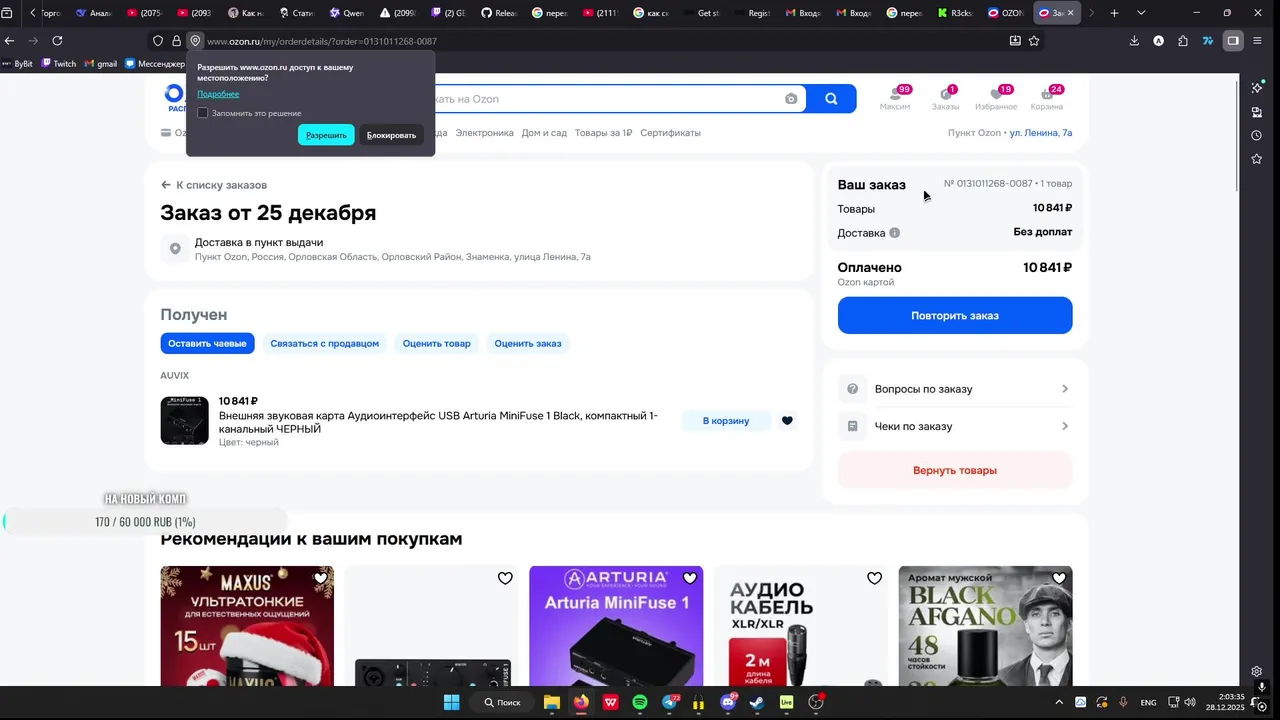Click Связаться с продавцом button

click(x=325, y=343)
